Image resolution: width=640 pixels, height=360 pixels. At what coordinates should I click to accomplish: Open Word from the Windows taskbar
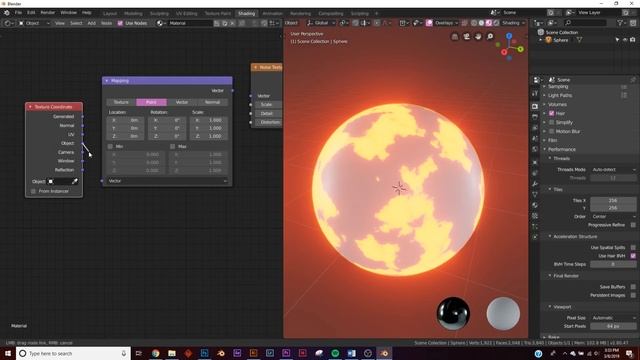351,353
